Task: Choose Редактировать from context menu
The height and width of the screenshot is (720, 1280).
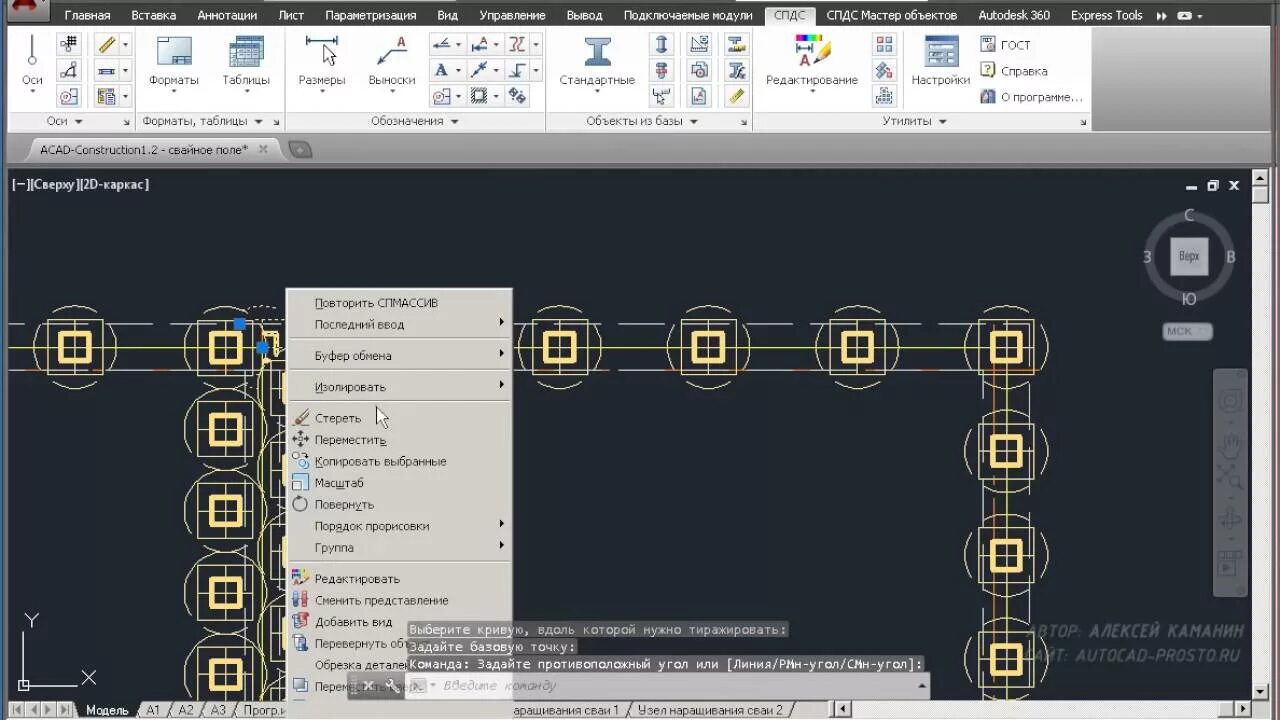Action: coord(398,579)
